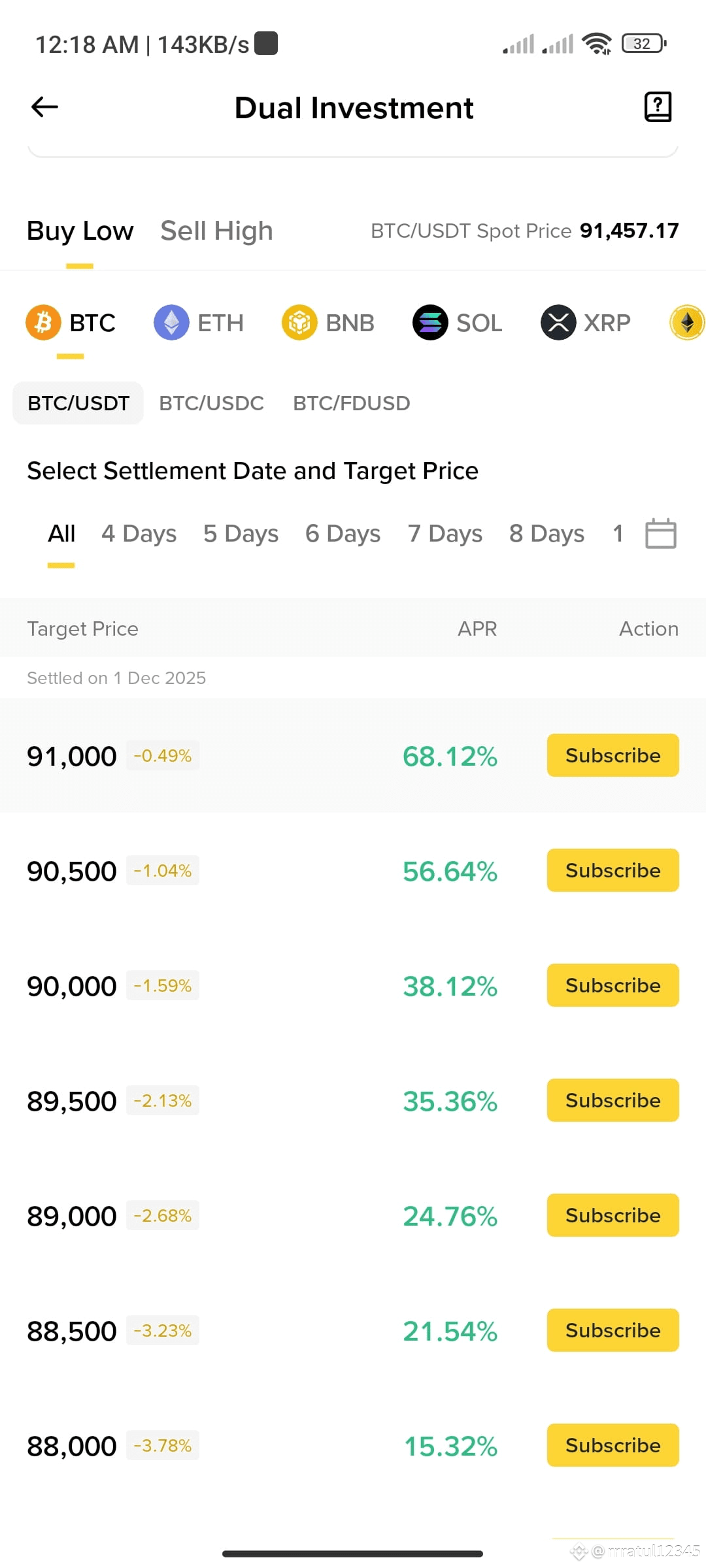Choose the BTC/USDC pair option
The width and height of the screenshot is (706, 1568).
pyautogui.click(x=211, y=403)
